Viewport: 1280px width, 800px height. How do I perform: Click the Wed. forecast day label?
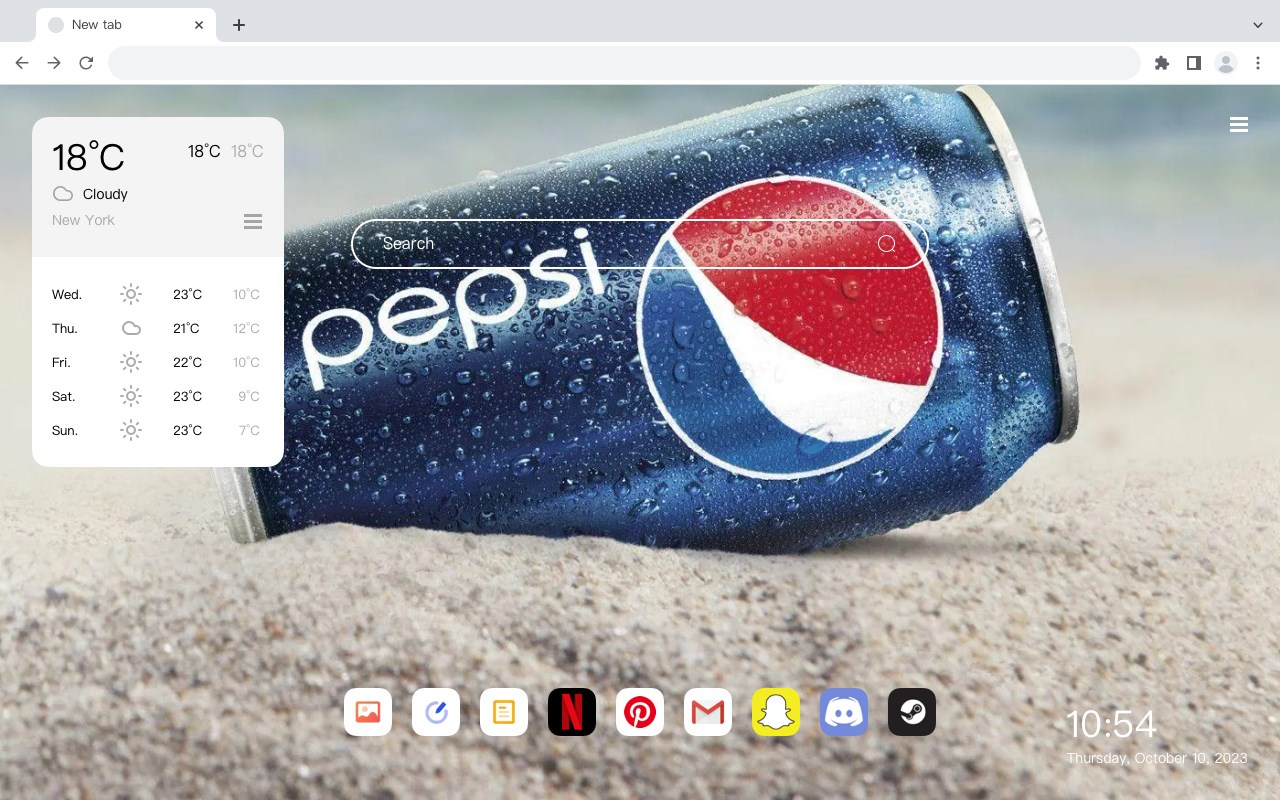point(67,294)
